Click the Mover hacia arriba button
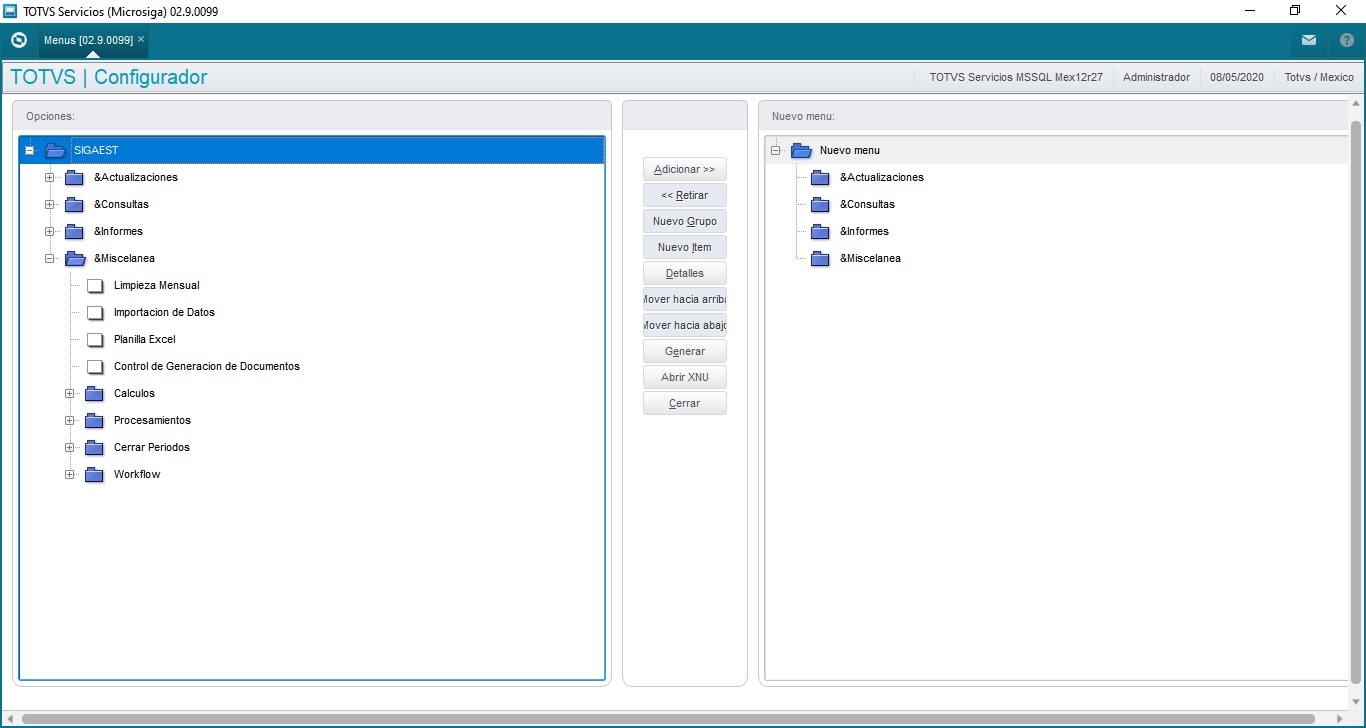Viewport: 1366px width, 728px height. coord(685,299)
